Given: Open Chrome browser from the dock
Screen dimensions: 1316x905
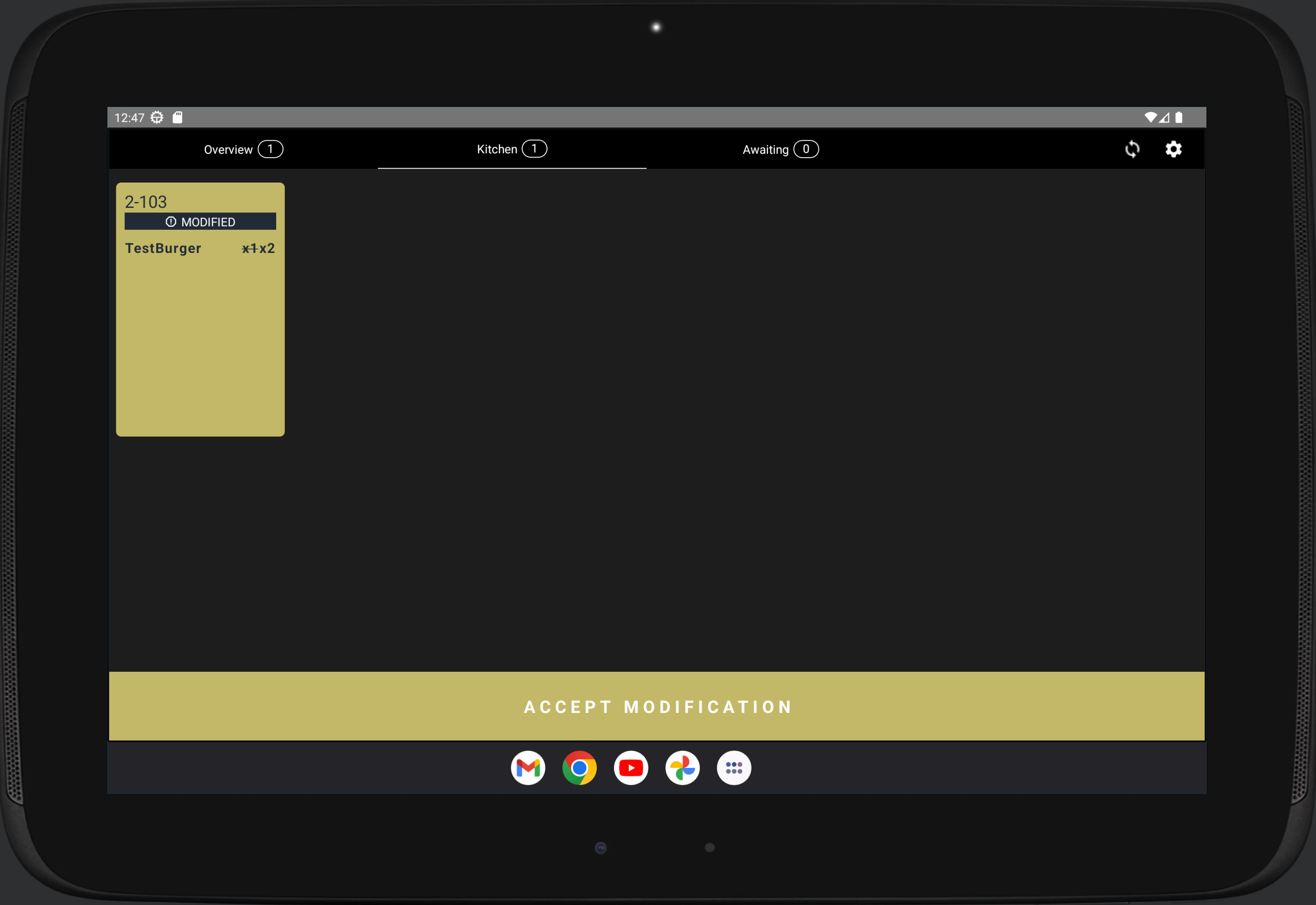Looking at the screenshot, I should click(x=579, y=768).
